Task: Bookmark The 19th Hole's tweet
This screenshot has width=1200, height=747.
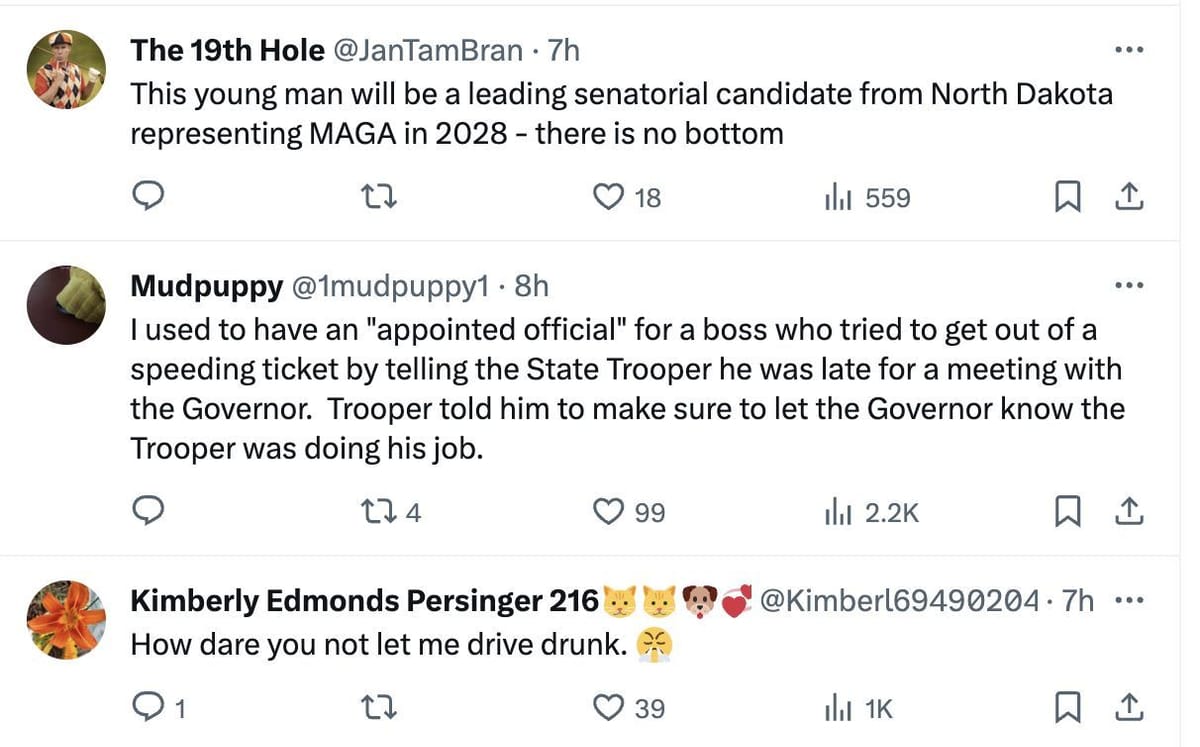Action: [1067, 198]
